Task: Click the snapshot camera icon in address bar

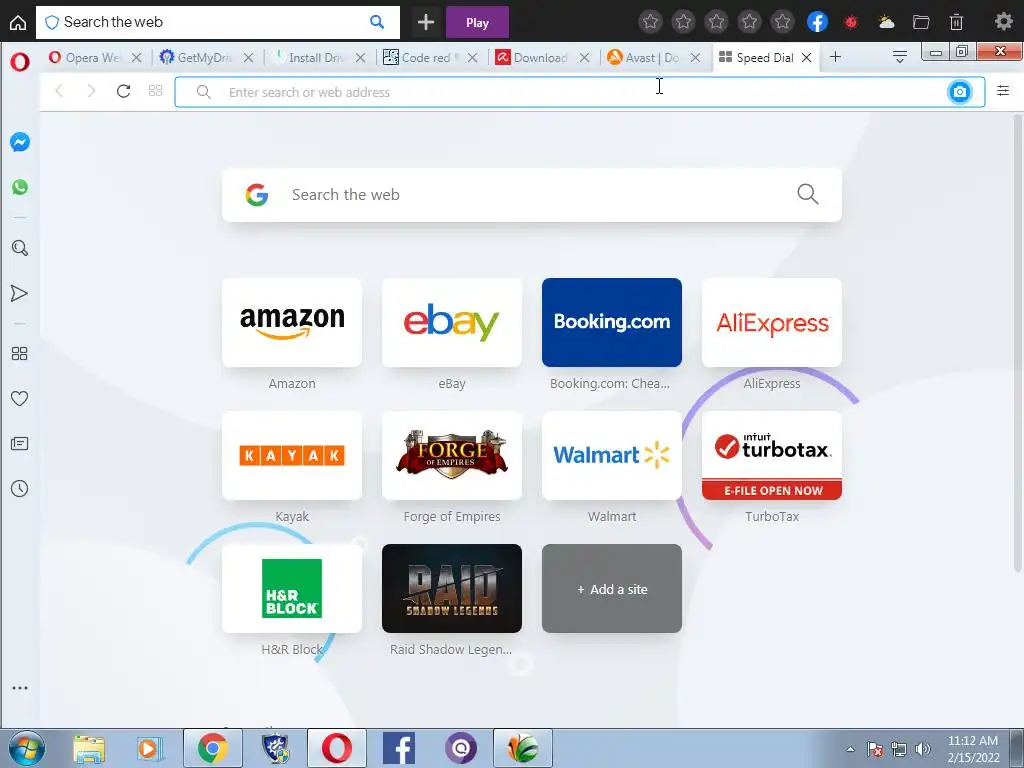Action: point(959,92)
